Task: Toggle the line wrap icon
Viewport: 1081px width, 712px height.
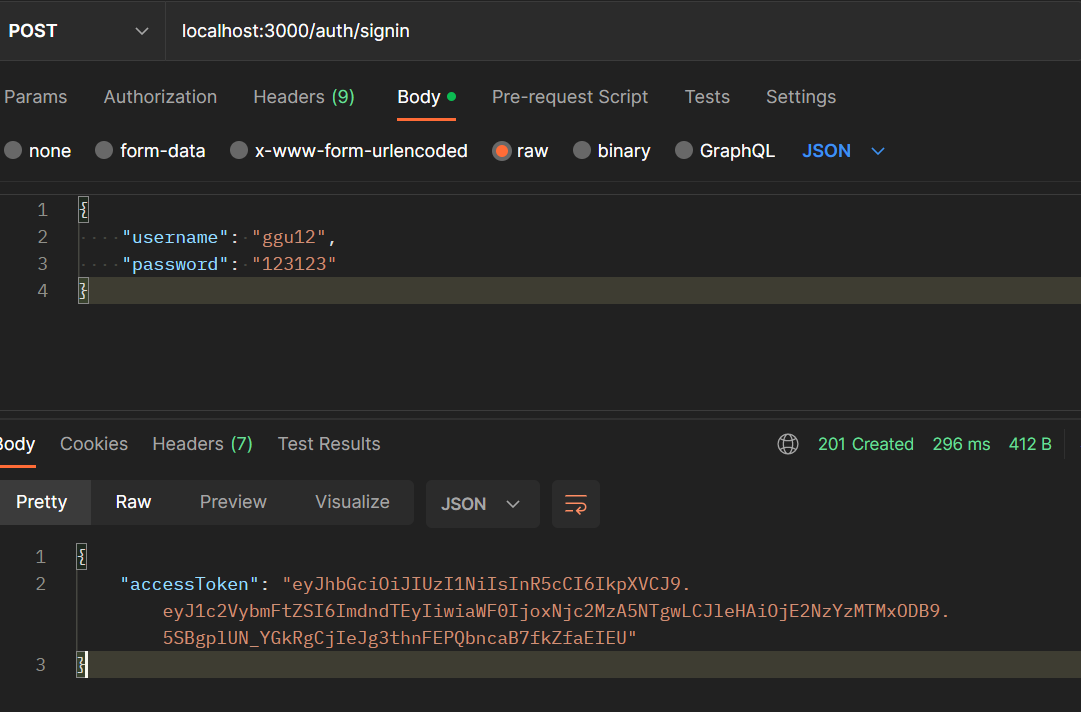Action: pos(576,505)
